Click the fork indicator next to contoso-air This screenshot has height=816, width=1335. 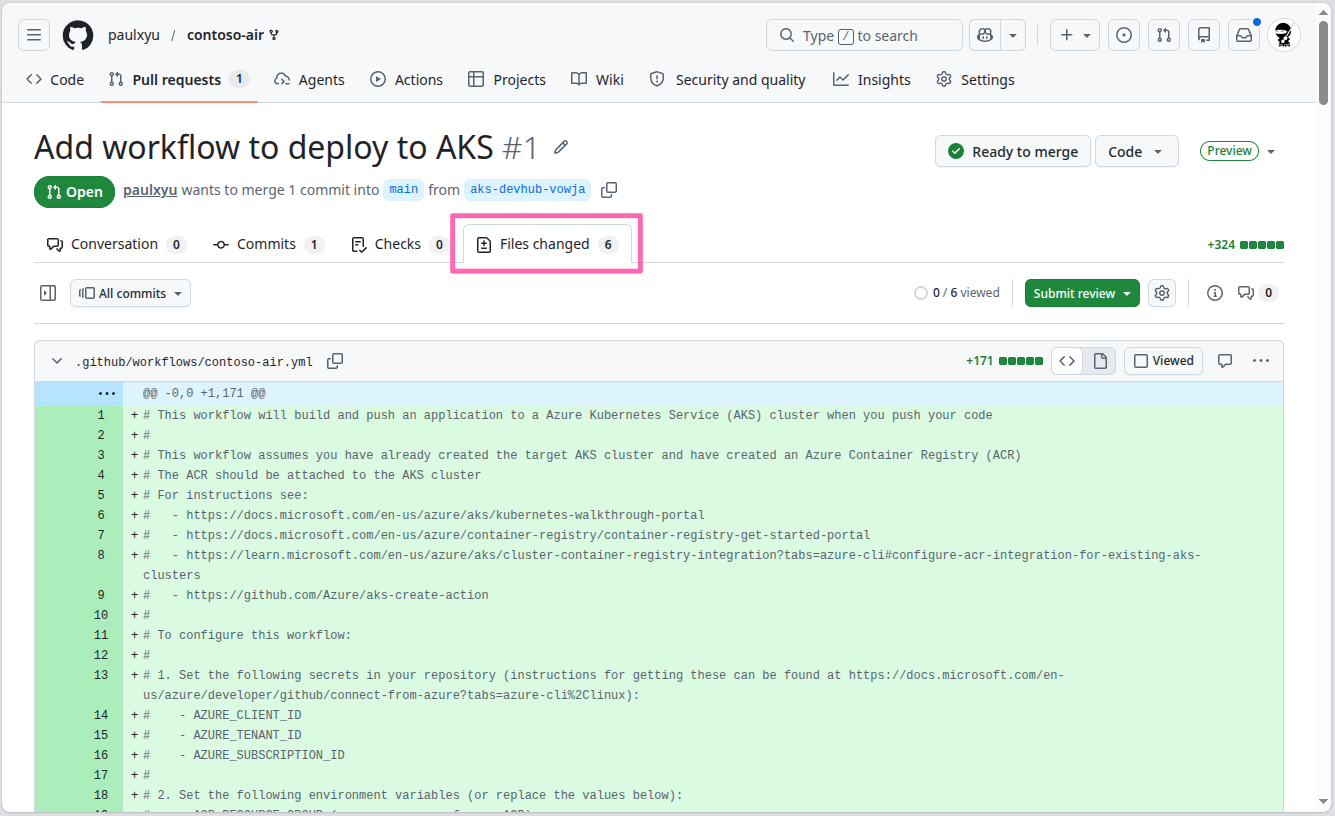[274, 35]
